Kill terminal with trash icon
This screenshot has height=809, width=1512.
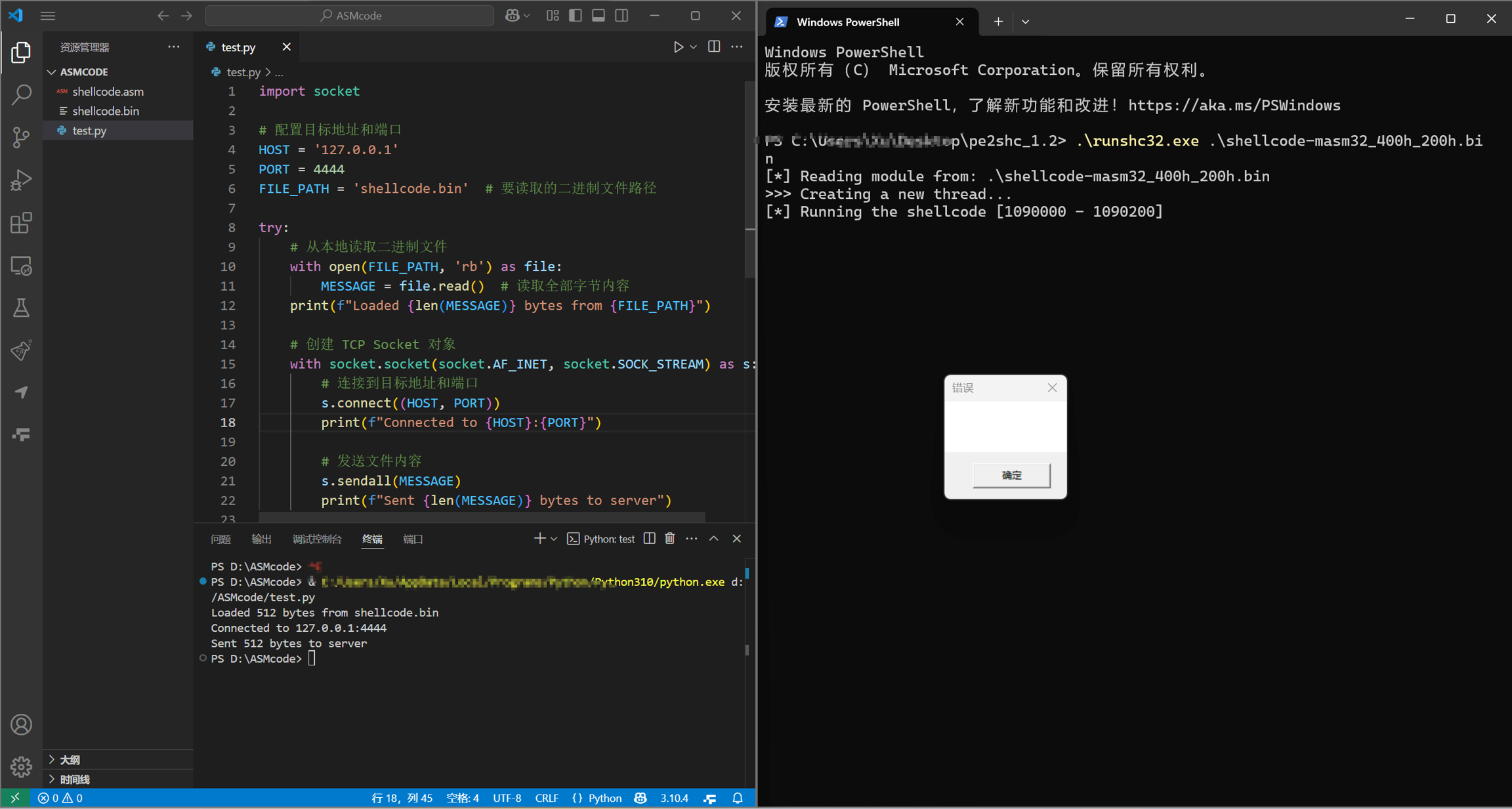669,539
